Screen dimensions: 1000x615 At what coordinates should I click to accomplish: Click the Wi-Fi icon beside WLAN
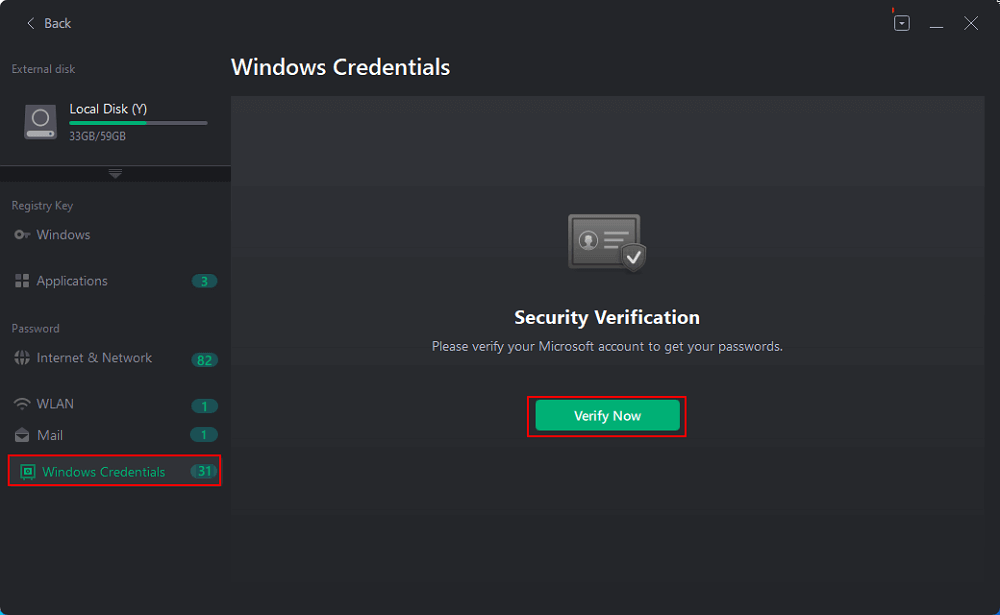(22, 404)
